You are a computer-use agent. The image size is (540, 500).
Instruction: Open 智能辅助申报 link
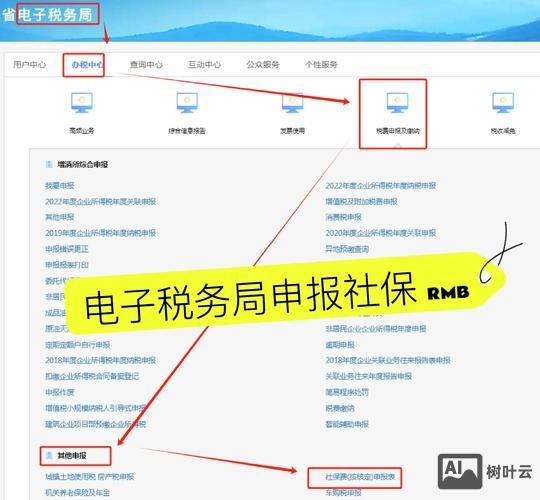coord(347,424)
